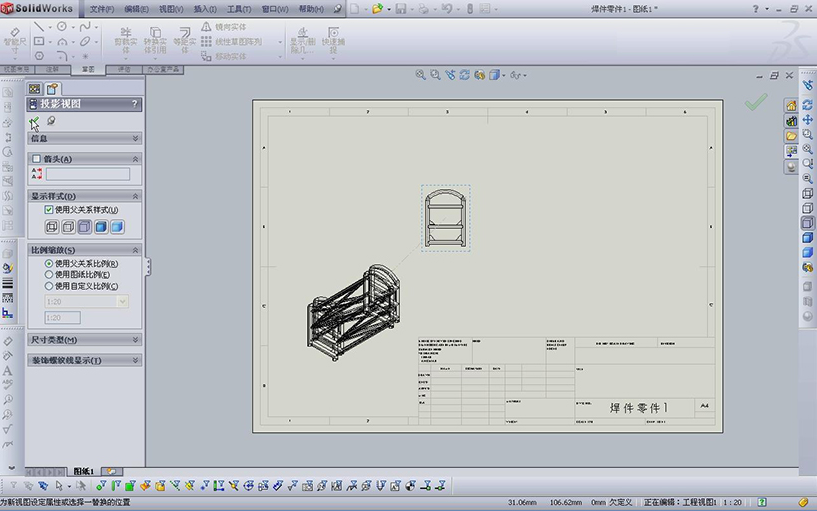Click the 1:20 custom scale text field
The width and height of the screenshot is (817, 511).
pyautogui.click(x=63, y=317)
